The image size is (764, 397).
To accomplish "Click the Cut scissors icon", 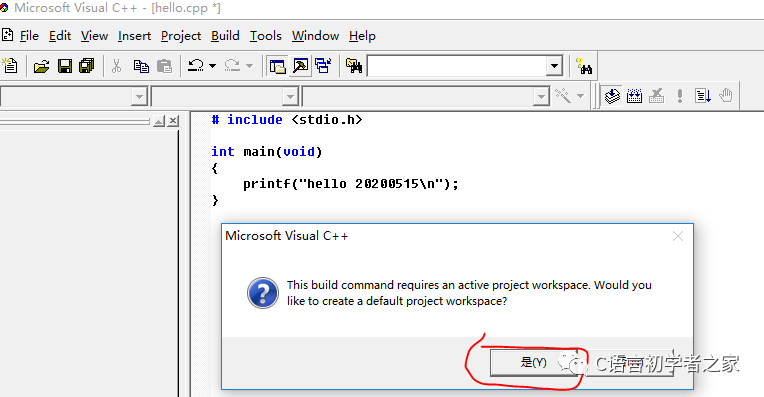I will point(116,66).
